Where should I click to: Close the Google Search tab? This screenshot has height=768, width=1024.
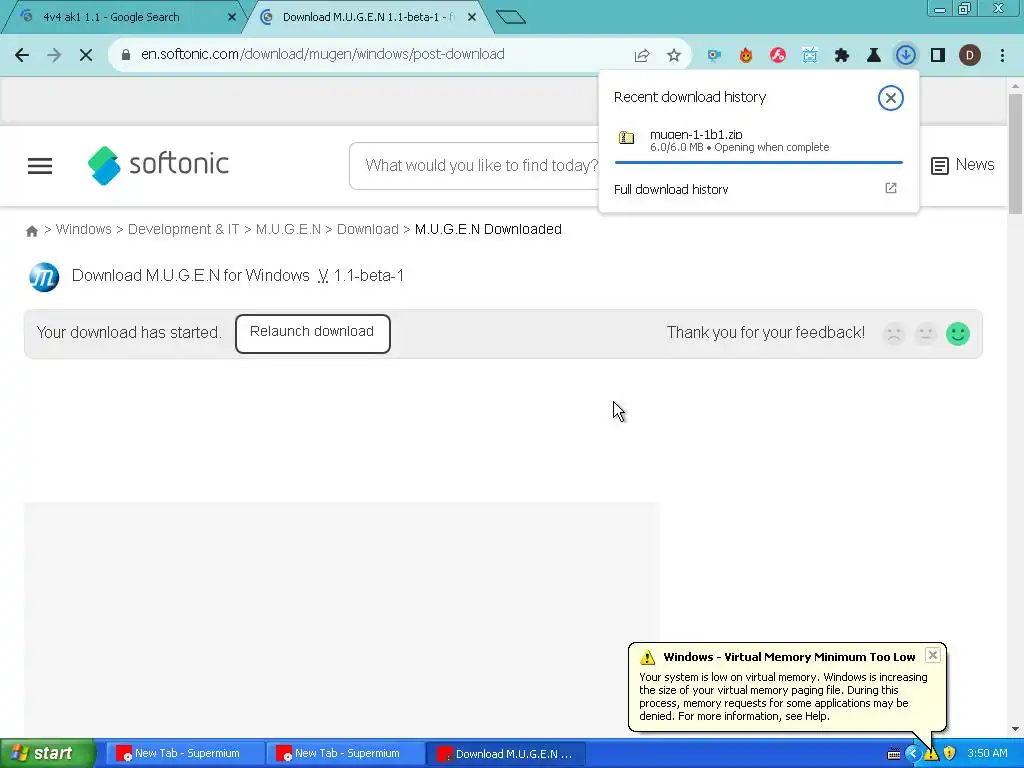232,17
